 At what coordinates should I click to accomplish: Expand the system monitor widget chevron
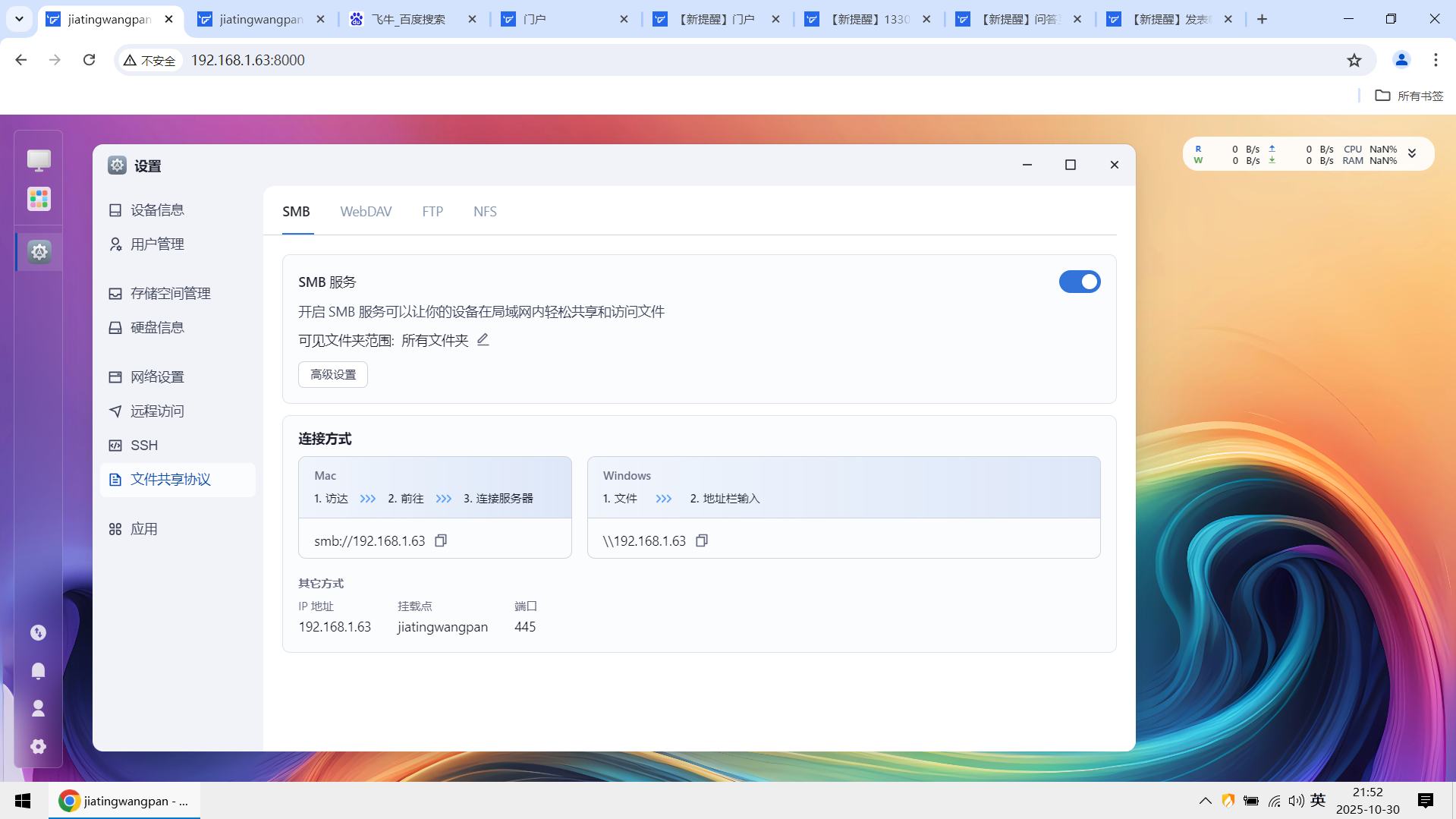(x=1411, y=153)
